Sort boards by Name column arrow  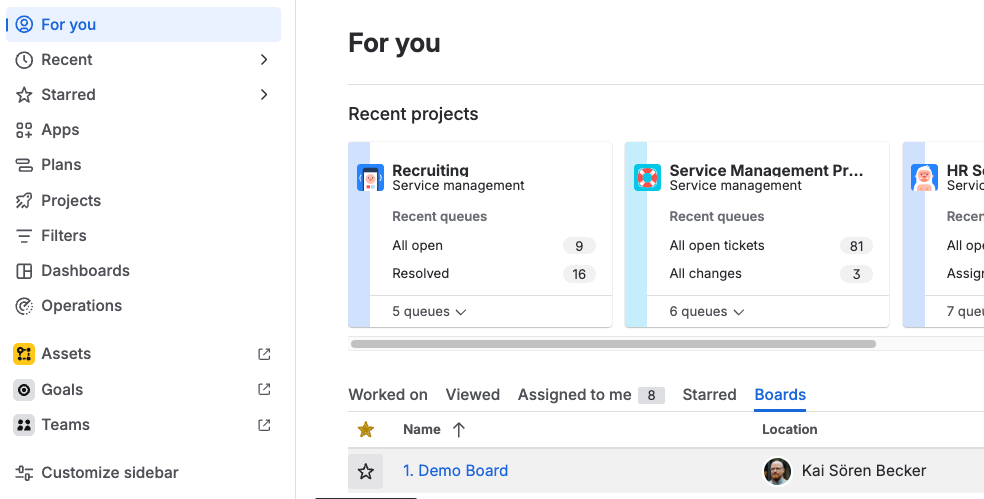coord(459,430)
